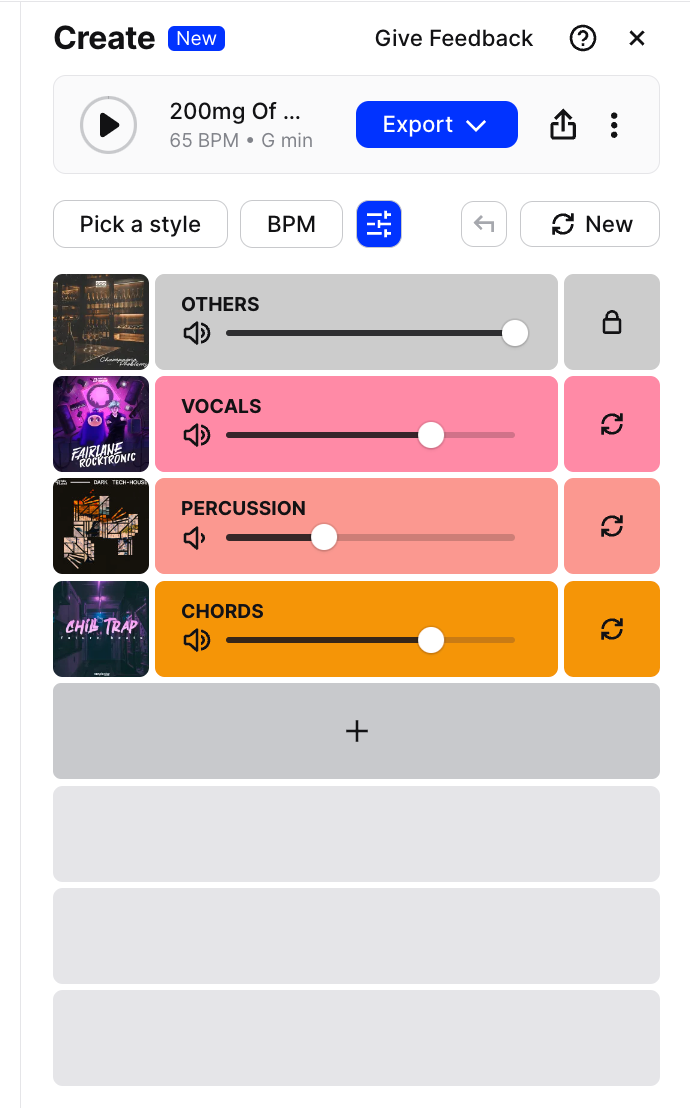Click the CHILL TRAP artwork thumbnail
The image size is (690, 1108).
[100, 628]
